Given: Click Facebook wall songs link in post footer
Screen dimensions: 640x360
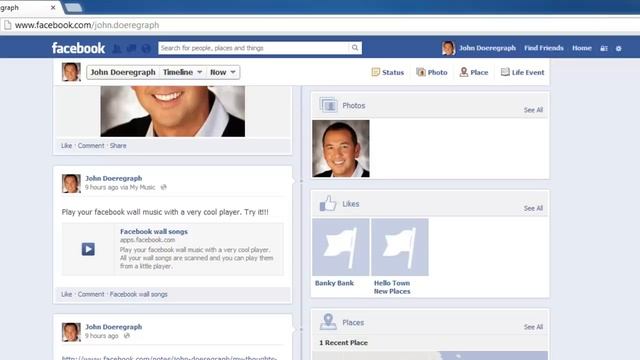Looking at the screenshot, I should click(x=138, y=294).
